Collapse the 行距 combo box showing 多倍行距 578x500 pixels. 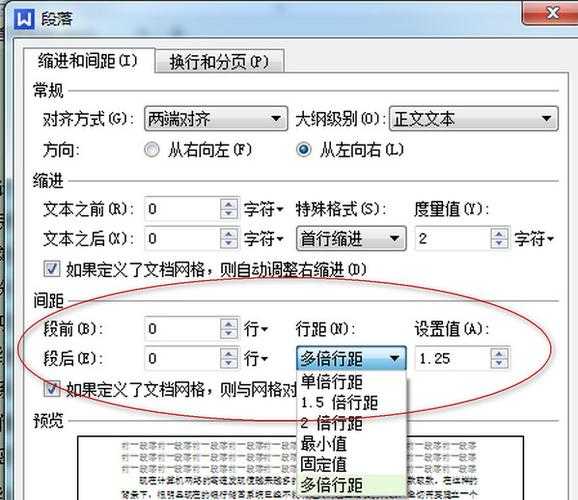pos(351,358)
